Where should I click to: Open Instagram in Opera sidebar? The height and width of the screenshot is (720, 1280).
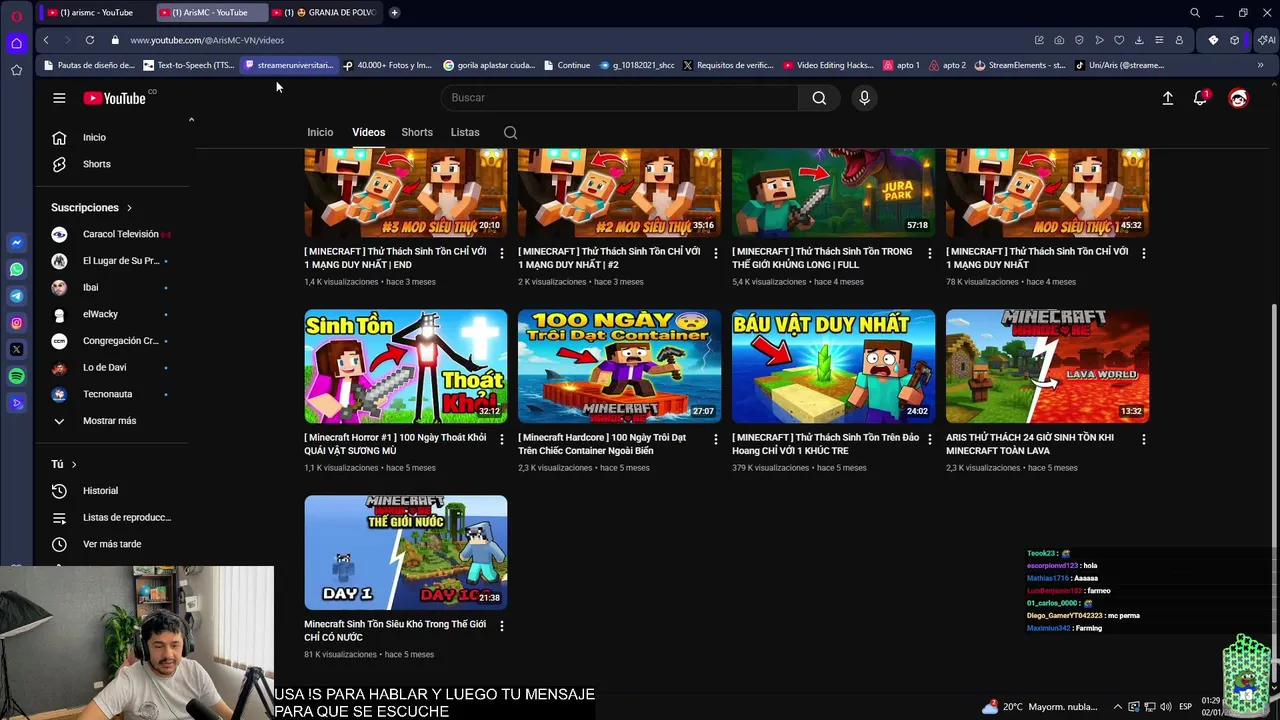(16, 323)
